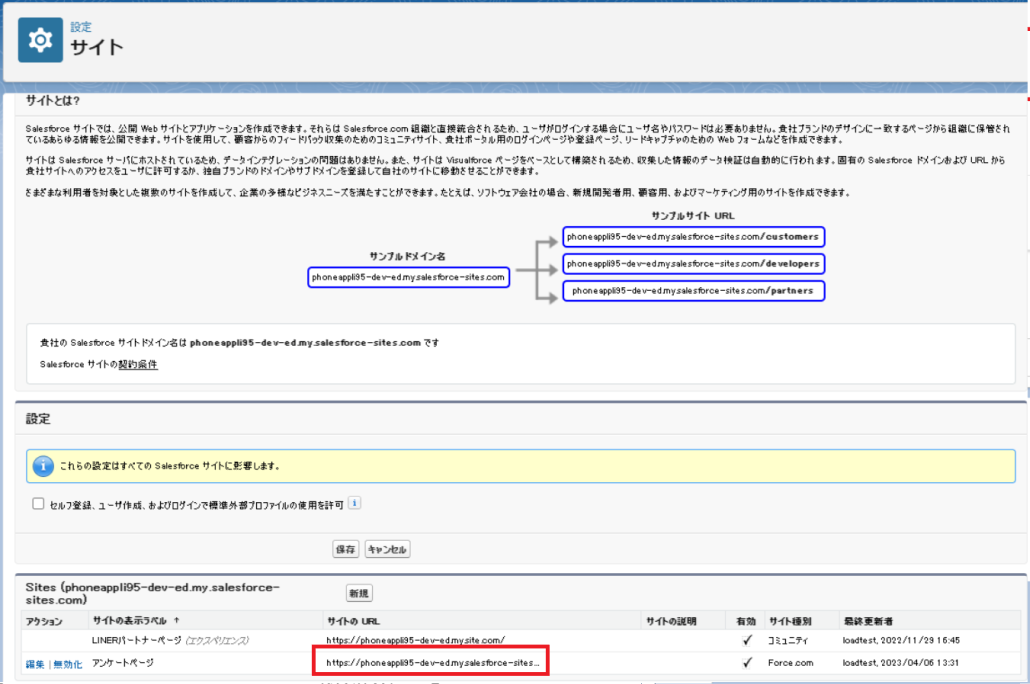Viewport: 1030px width, 684px height.
Task: Open the 契約条件 link
Action: [x=138, y=364]
